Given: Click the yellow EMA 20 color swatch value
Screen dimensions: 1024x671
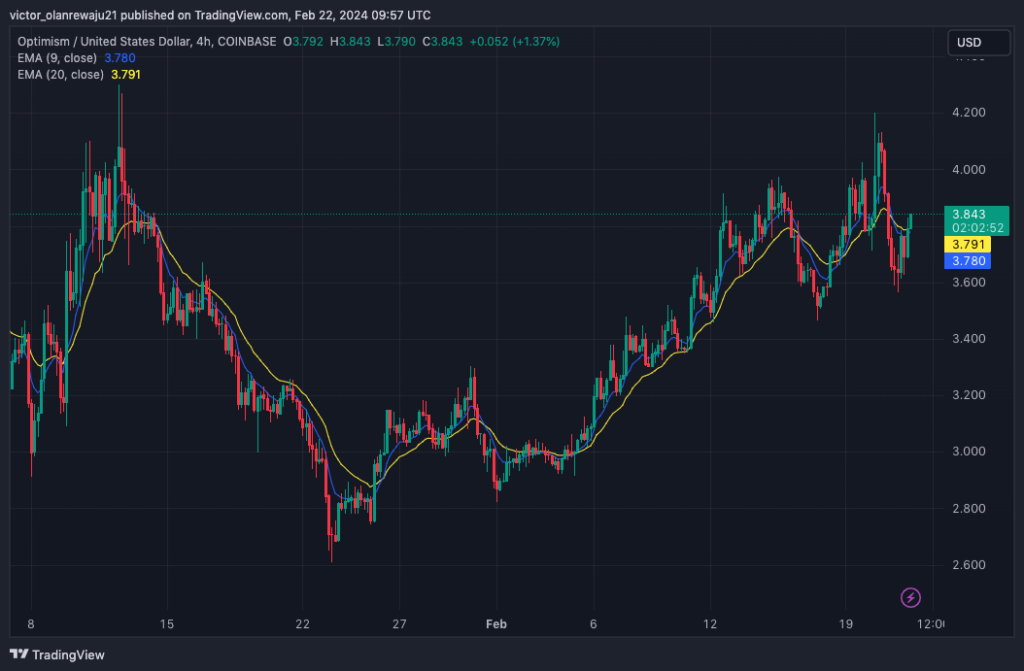Looking at the screenshot, I should (x=125, y=73).
